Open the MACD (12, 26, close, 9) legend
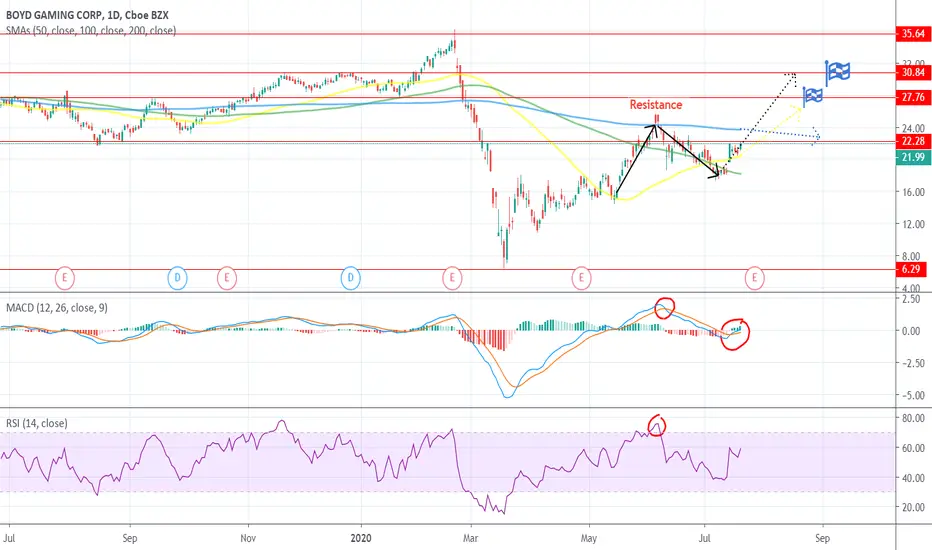932x550 pixels. (x=57, y=307)
